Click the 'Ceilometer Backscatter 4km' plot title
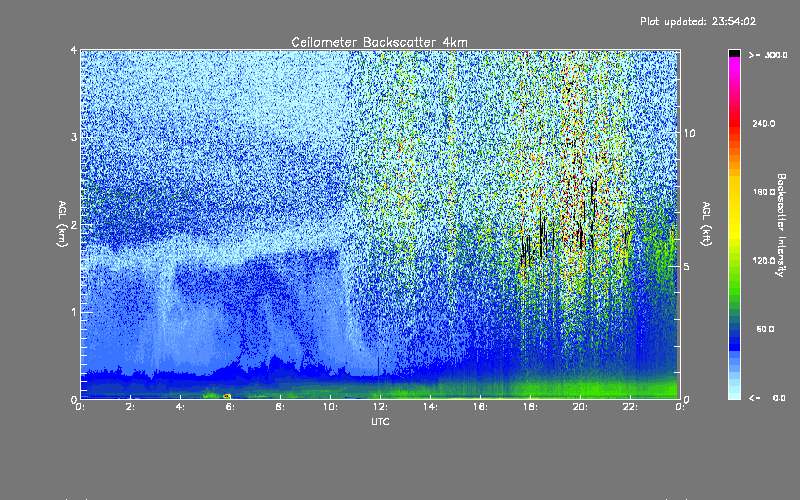 click(379, 42)
